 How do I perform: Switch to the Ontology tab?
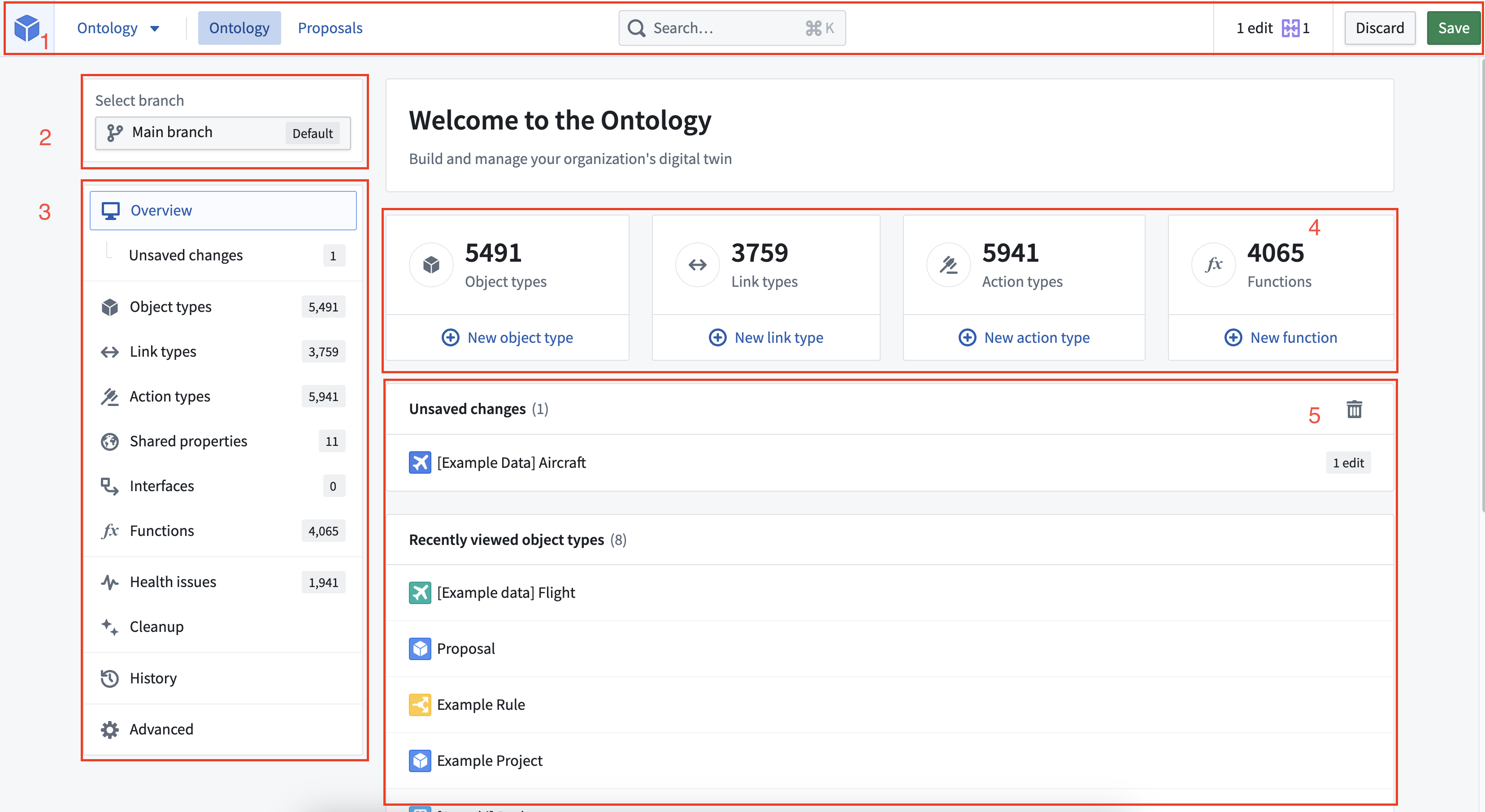pos(239,28)
